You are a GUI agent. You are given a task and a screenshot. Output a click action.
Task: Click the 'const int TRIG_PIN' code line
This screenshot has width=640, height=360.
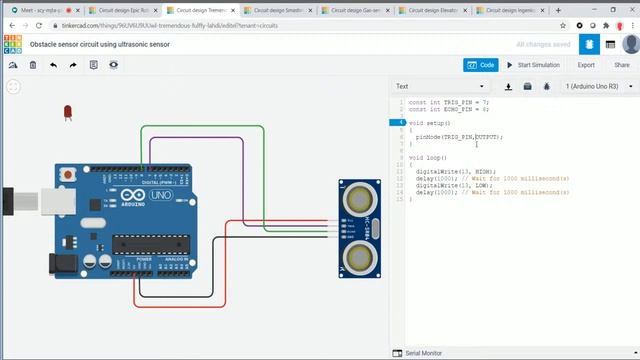click(x=449, y=102)
